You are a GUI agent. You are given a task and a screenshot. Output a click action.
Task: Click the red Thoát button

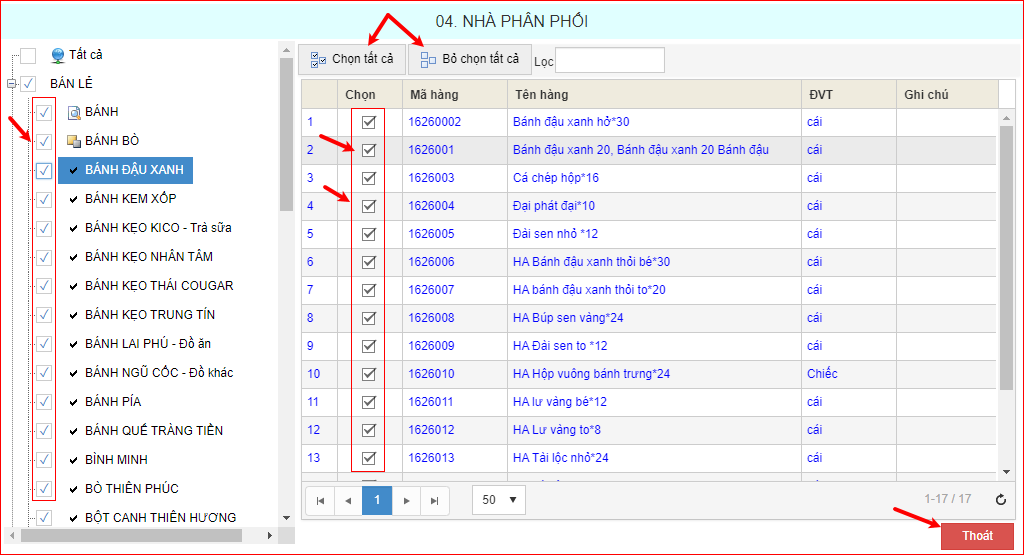(977, 536)
